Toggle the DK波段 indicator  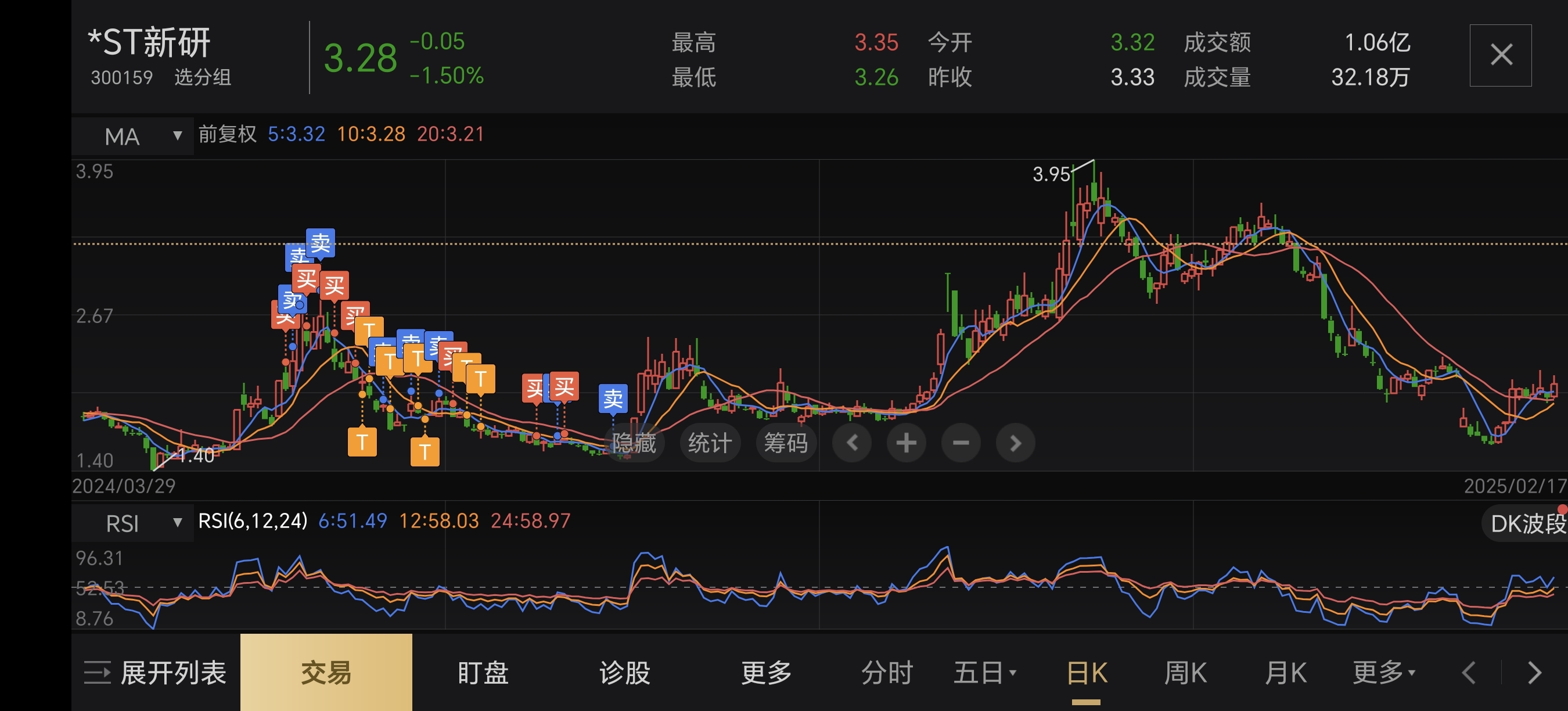(1527, 523)
